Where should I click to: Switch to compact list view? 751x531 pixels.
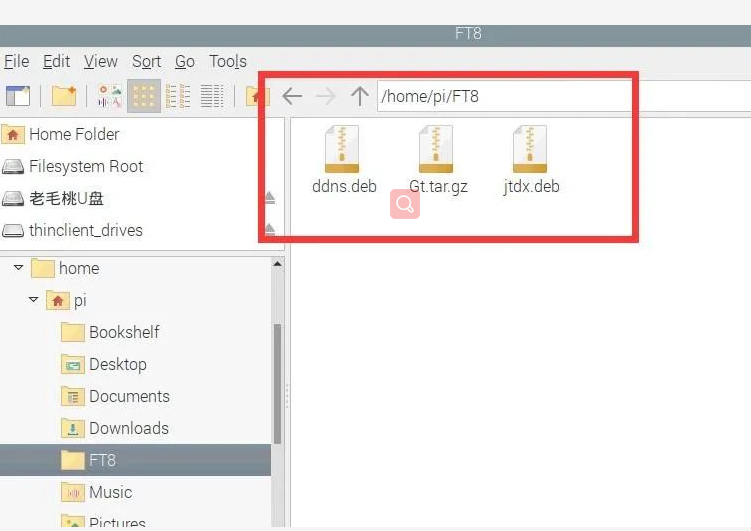click(178, 96)
